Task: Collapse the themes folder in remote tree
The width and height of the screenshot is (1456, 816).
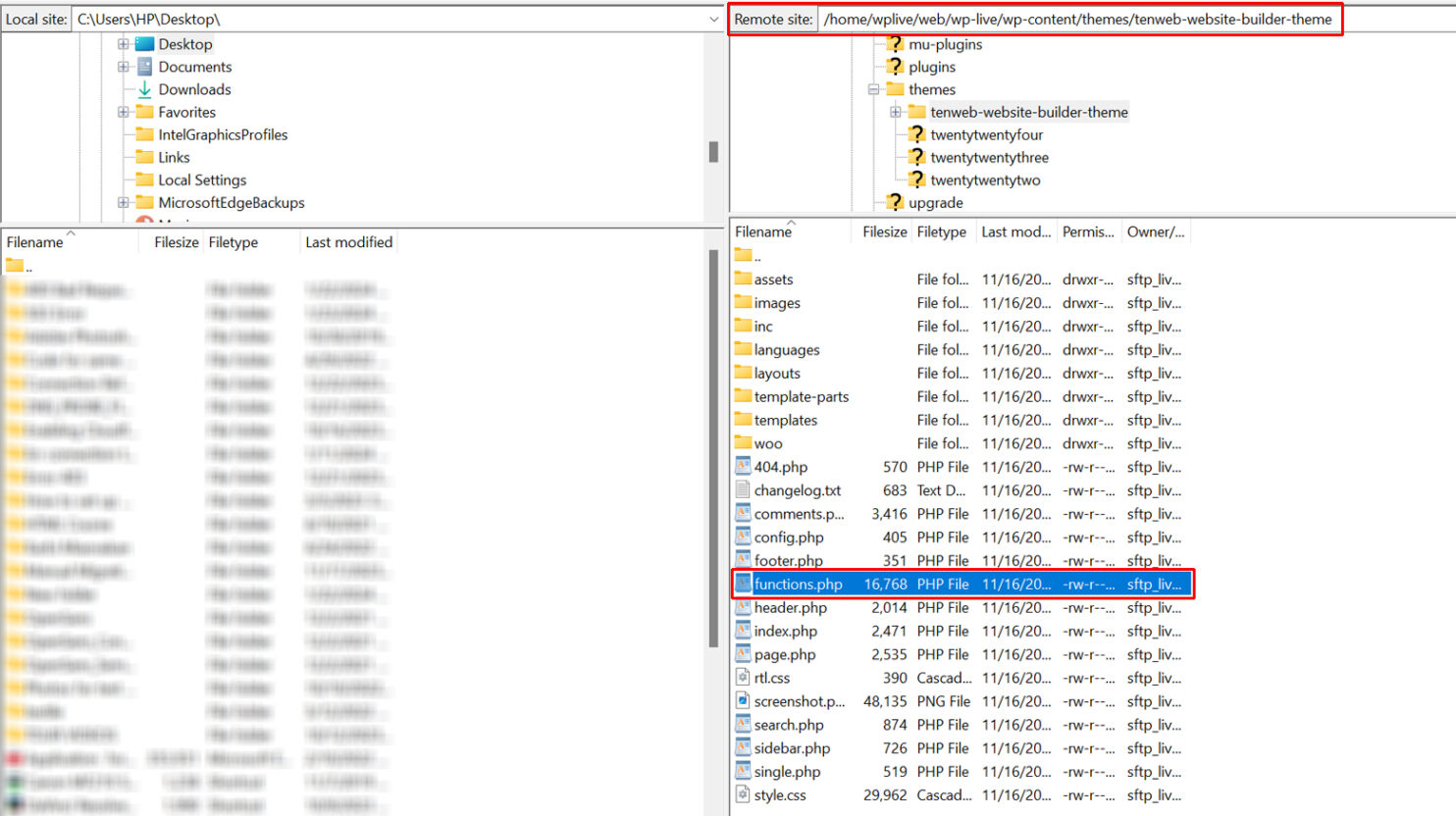Action: coord(873,89)
